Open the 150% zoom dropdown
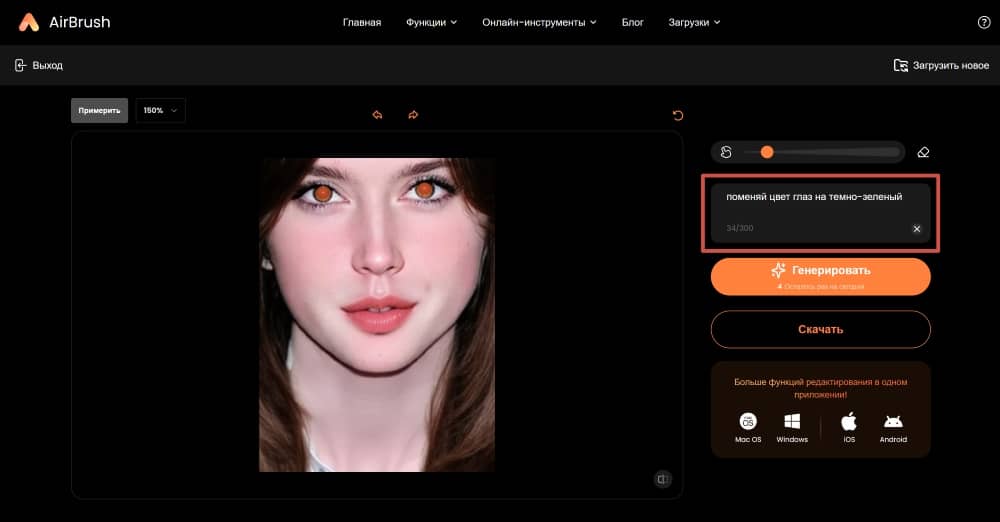1000x522 pixels. point(161,110)
